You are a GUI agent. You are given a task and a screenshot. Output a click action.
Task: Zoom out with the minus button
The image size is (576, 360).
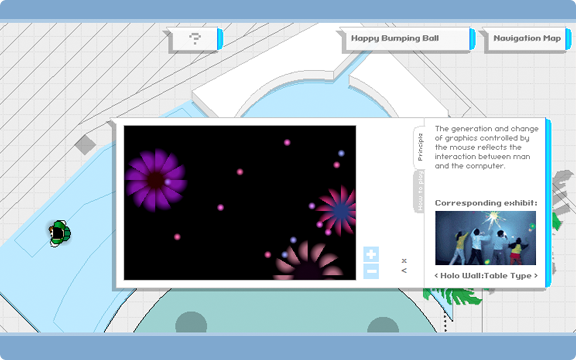pyautogui.click(x=371, y=271)
